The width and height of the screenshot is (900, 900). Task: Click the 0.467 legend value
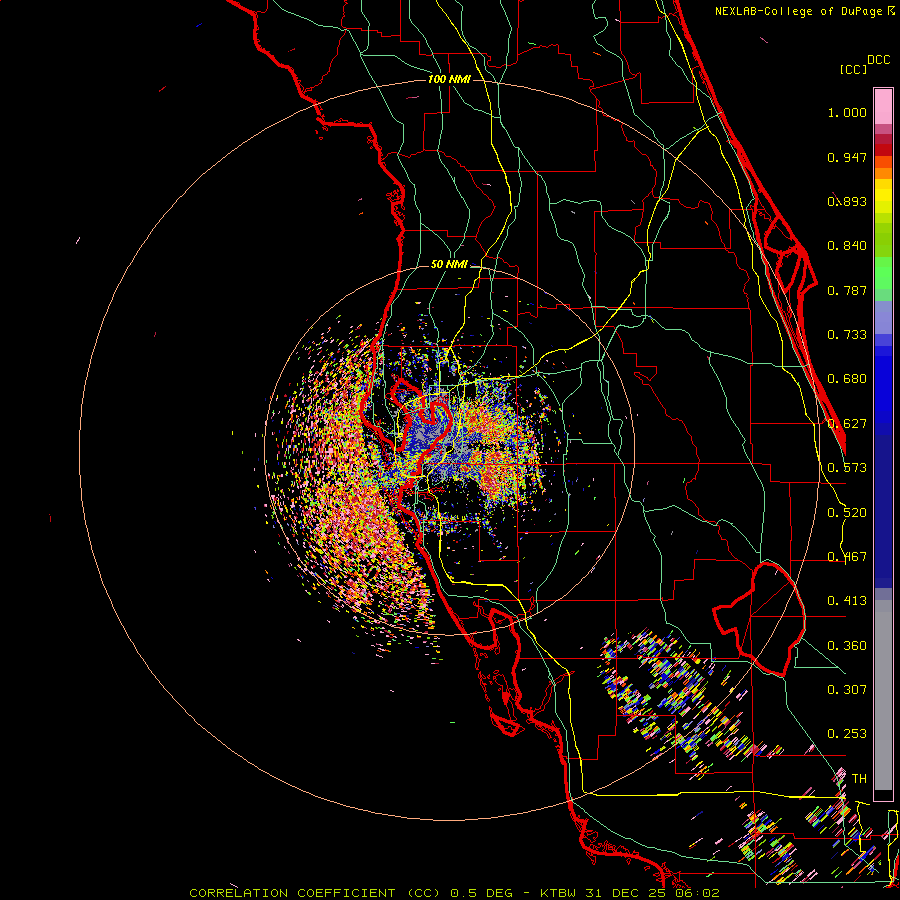tap(847, 557)
